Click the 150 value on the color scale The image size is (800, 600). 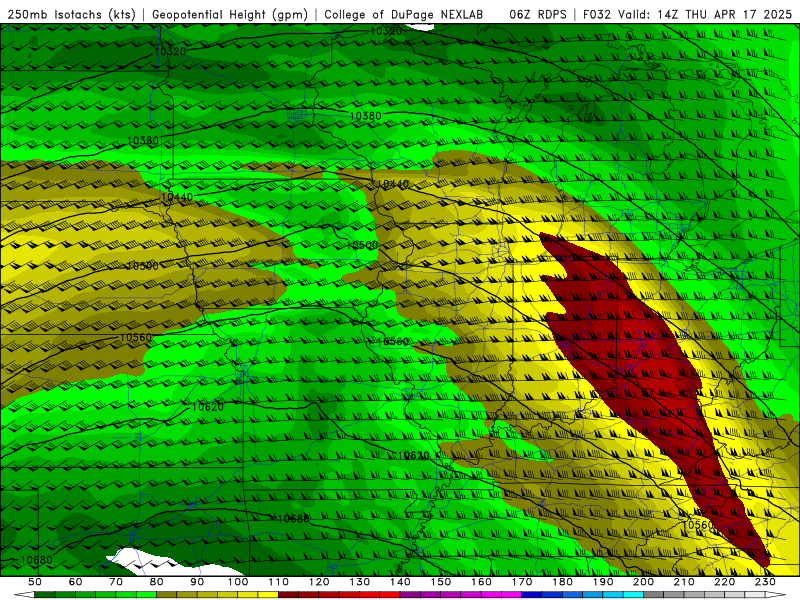click(x=441, y=582)
